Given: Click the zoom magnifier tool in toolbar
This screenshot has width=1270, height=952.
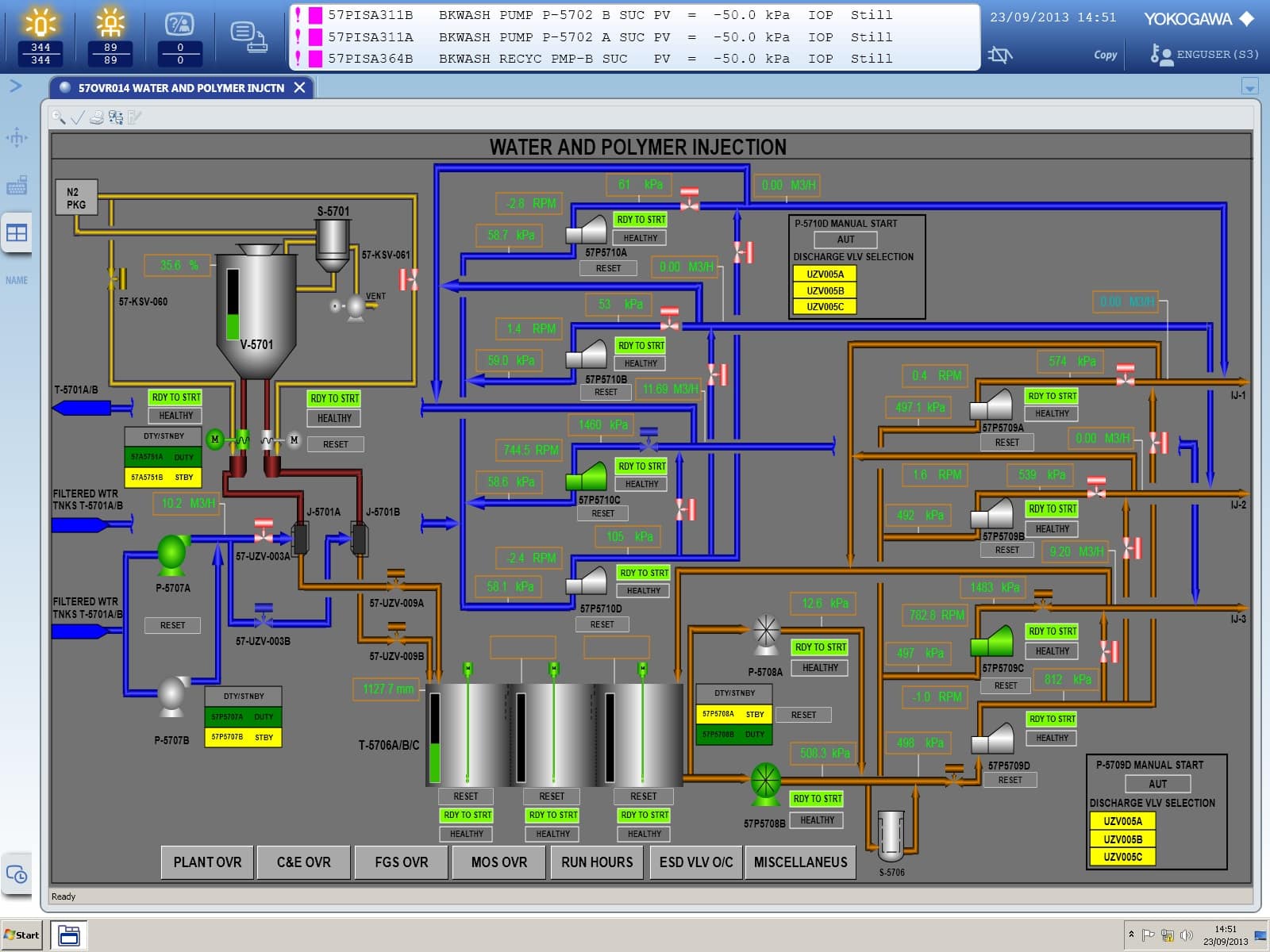Looking at the screenshot, I should pos(59,118).
